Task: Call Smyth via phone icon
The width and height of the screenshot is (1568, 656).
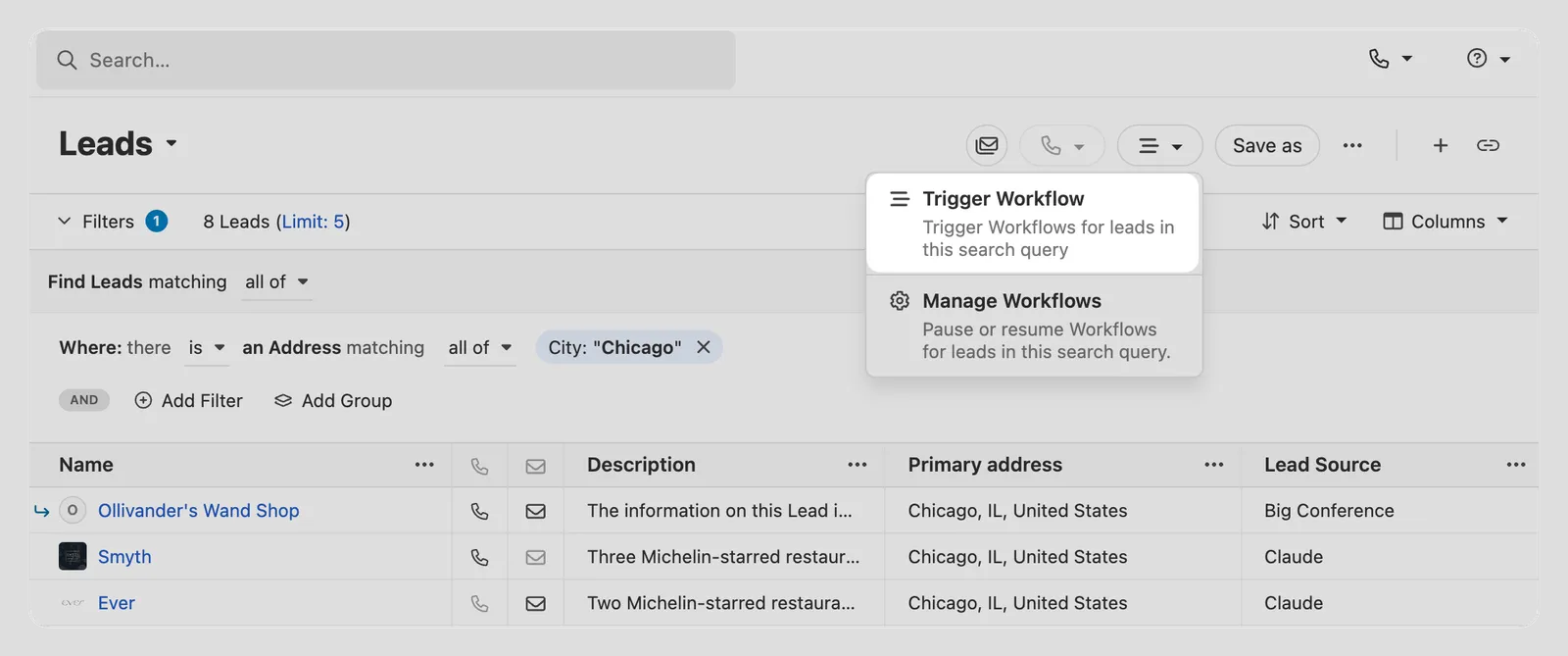Action: 479,557
